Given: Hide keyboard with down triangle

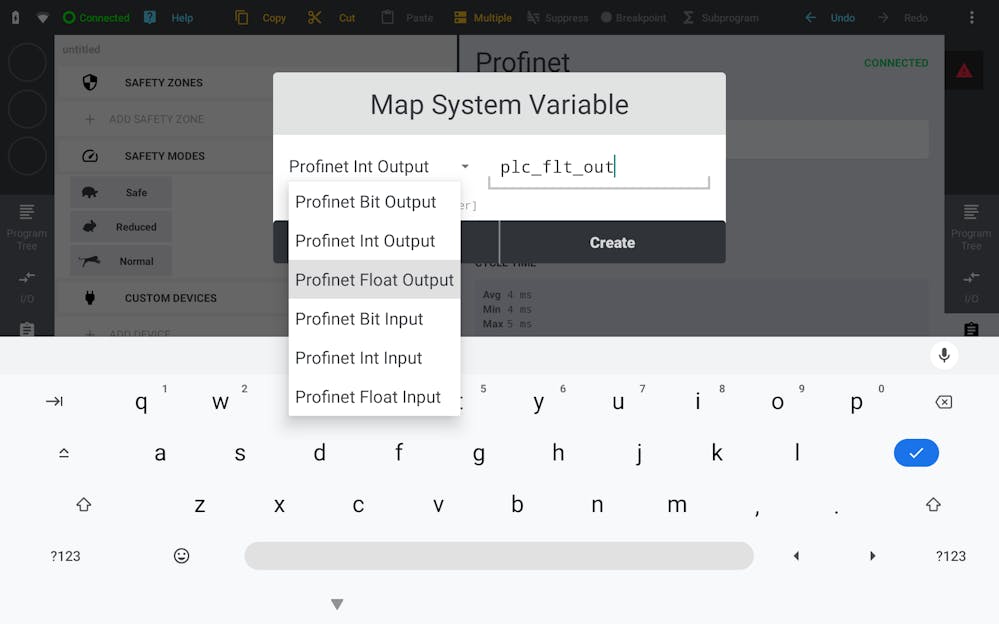Looking at the screenshot, I should [x=337, y=604].
